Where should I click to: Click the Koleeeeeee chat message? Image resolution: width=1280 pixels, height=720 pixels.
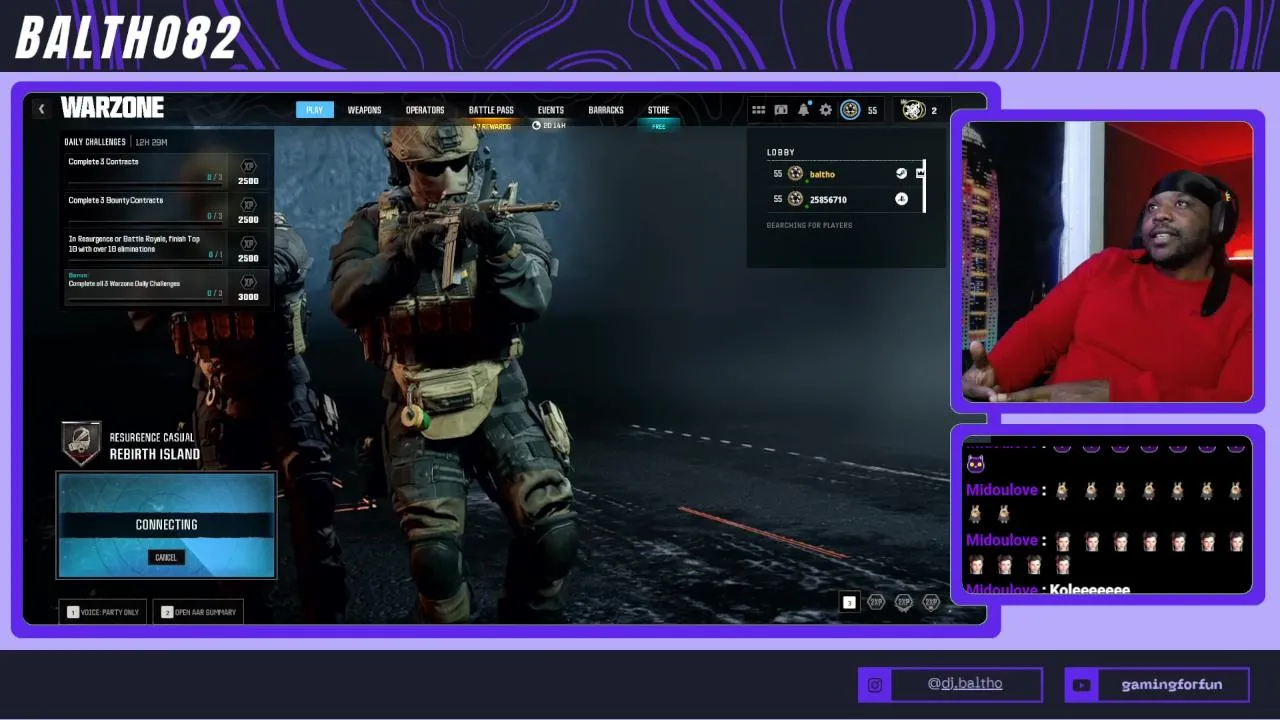pos(1090,590)
